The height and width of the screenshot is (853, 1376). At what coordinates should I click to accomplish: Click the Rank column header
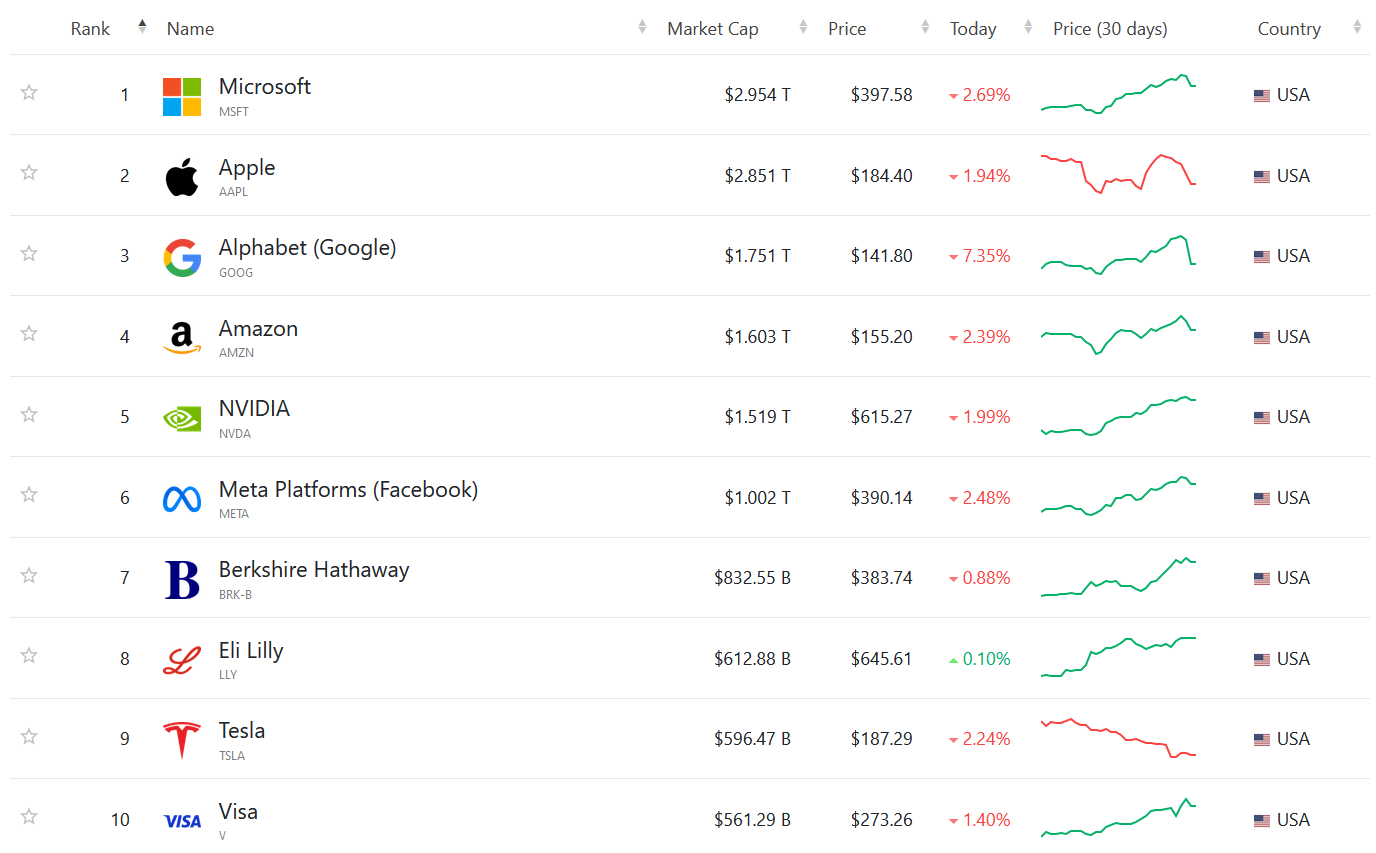(x=91, y=29)
